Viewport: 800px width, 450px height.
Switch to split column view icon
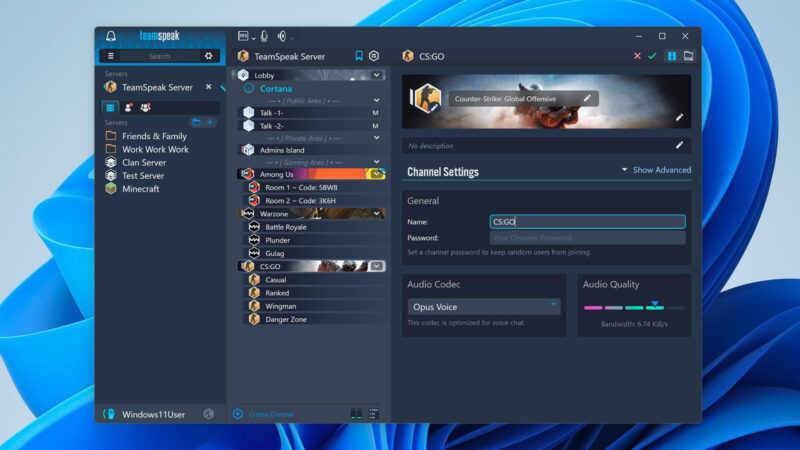(357, 414)
